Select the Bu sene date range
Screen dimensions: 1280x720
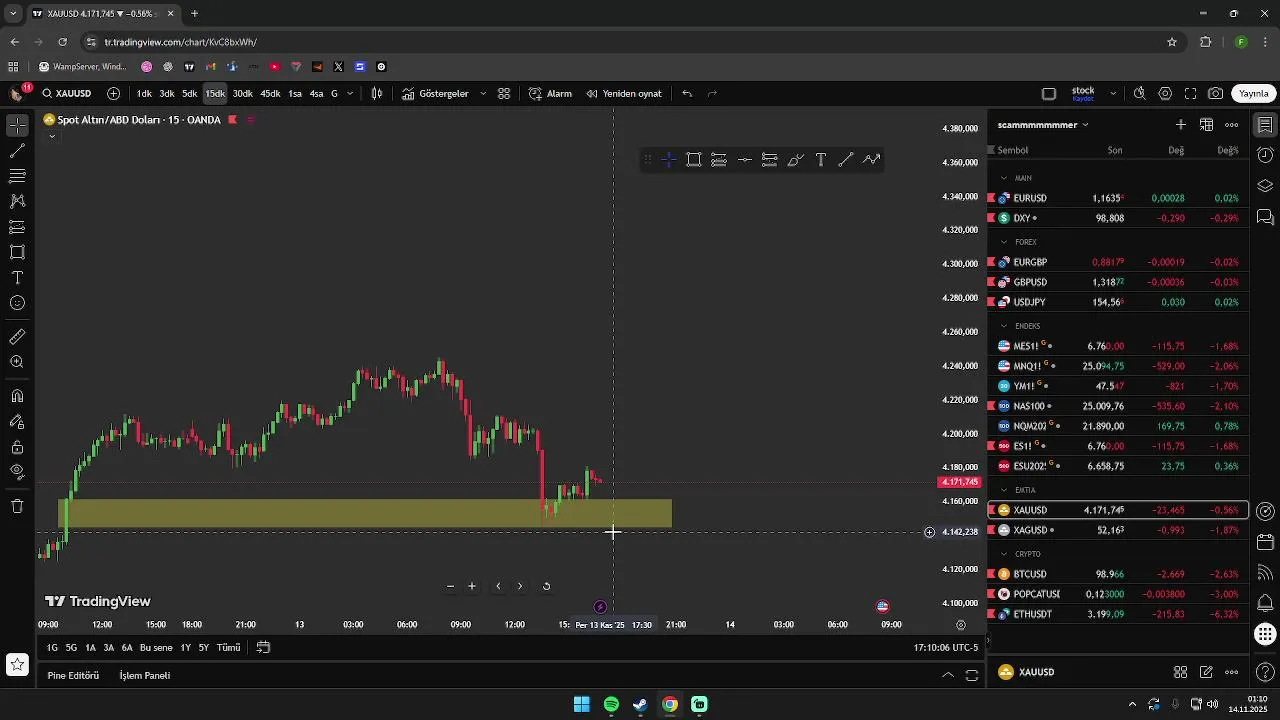156,647
